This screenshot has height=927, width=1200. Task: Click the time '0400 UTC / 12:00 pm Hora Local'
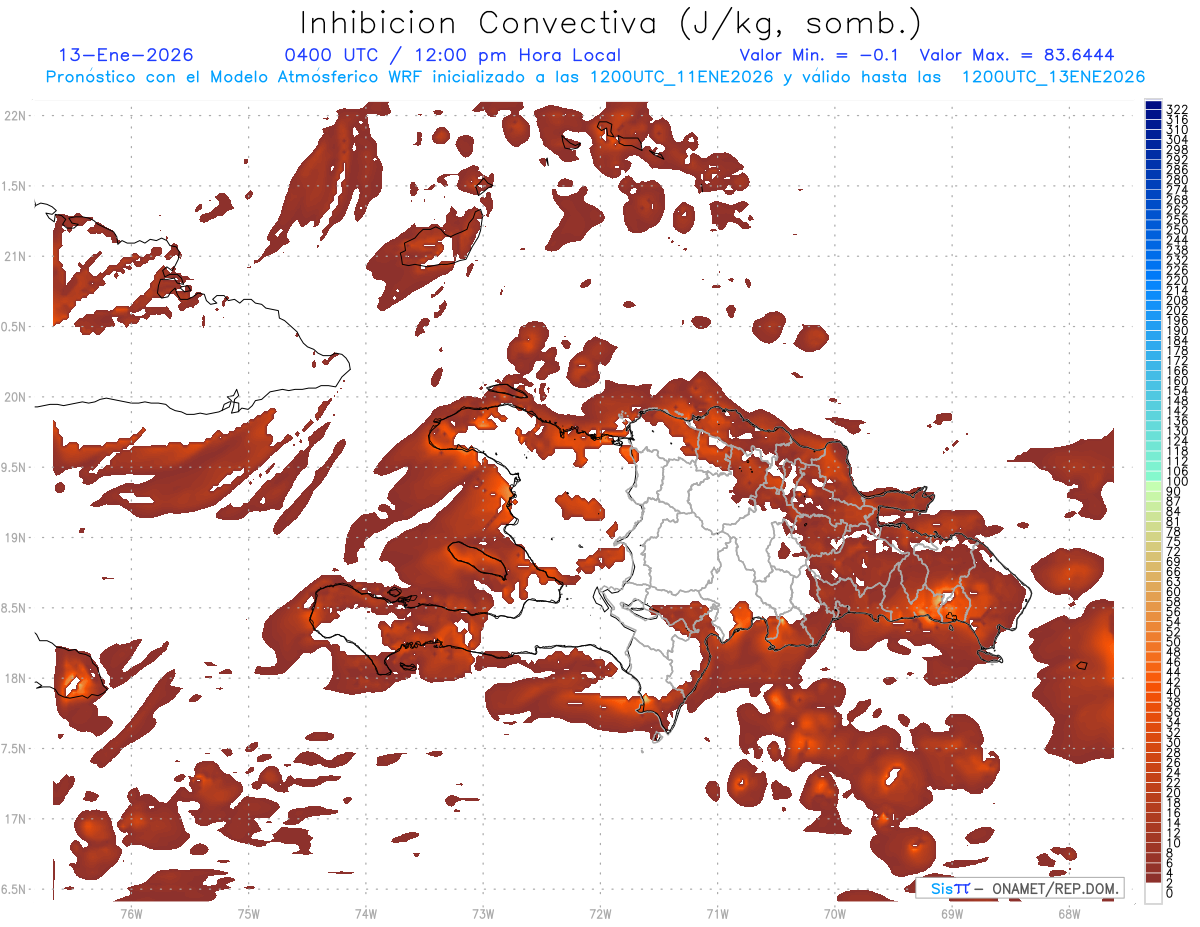(x=453, y=56)
